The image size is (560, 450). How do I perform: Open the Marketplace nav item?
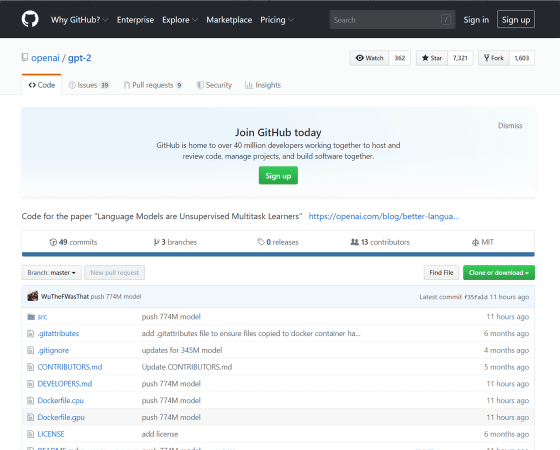229,20
